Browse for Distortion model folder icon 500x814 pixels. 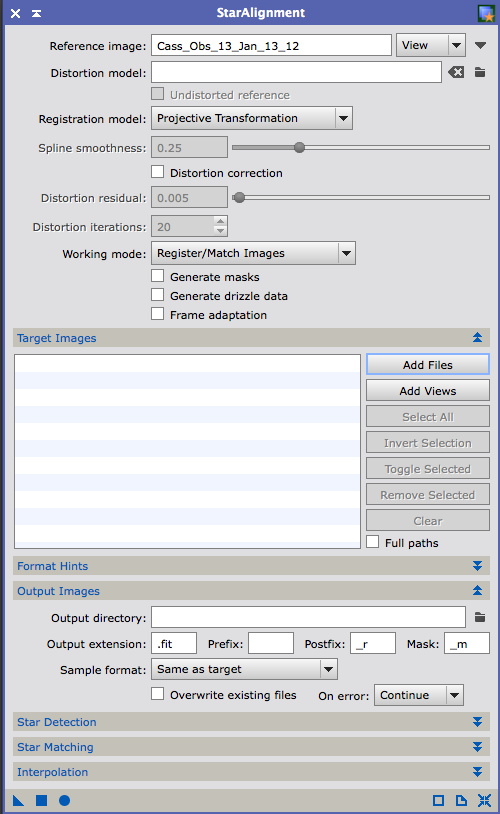[480, 72]
